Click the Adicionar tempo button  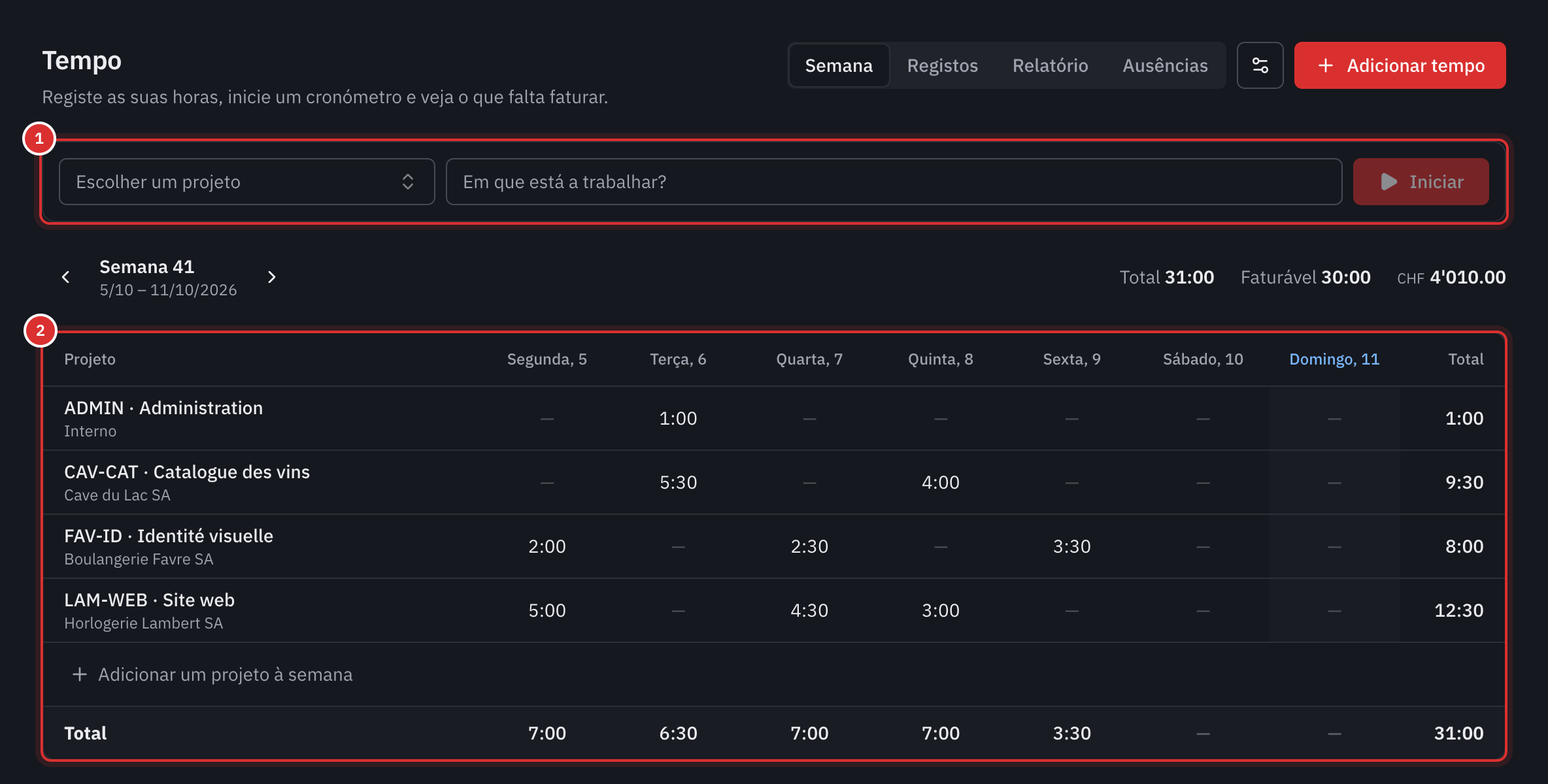click(1400, 65)
